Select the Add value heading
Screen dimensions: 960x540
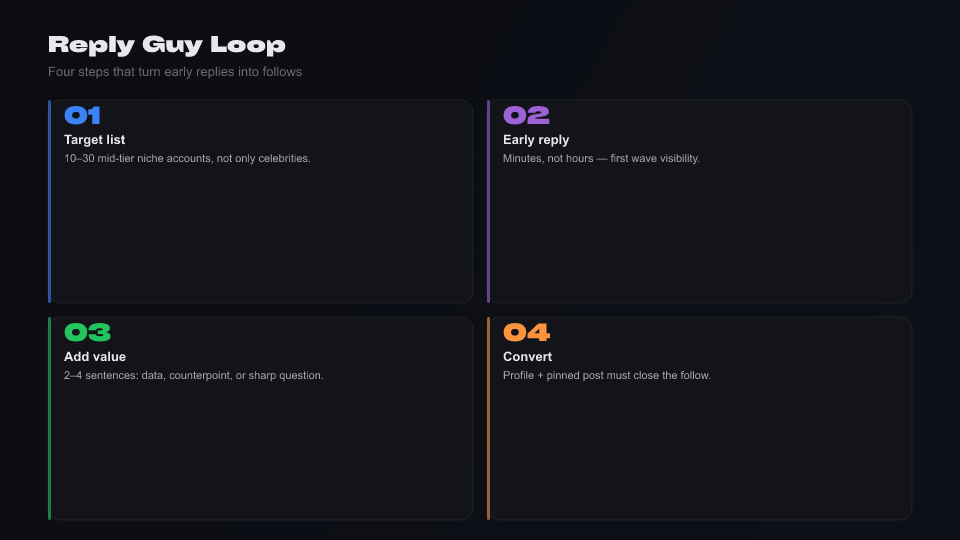pyautogui.click(x=95, y=356)
